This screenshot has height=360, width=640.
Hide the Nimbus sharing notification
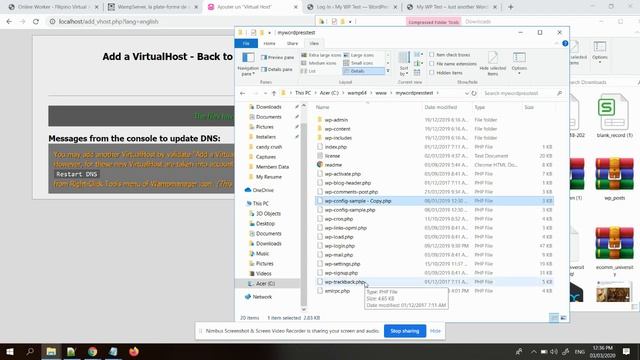[x=435, y=331]
